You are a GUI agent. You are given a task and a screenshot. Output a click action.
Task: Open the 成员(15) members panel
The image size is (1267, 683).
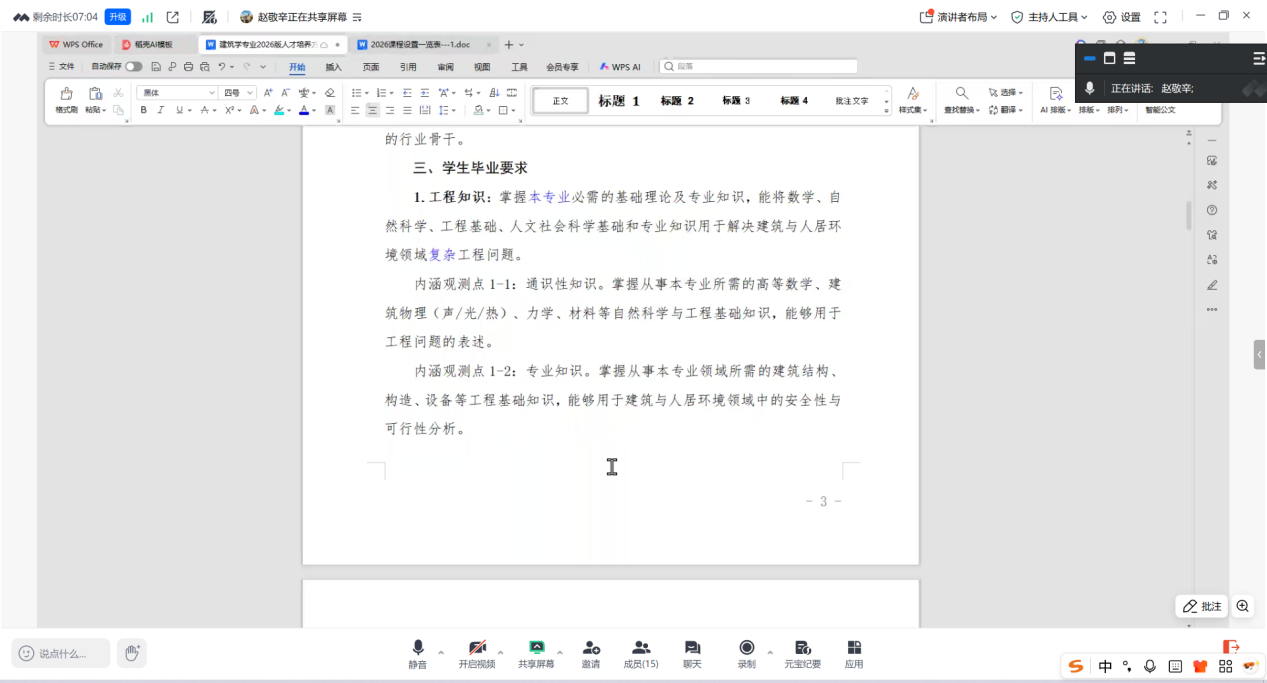coord(641,654)
